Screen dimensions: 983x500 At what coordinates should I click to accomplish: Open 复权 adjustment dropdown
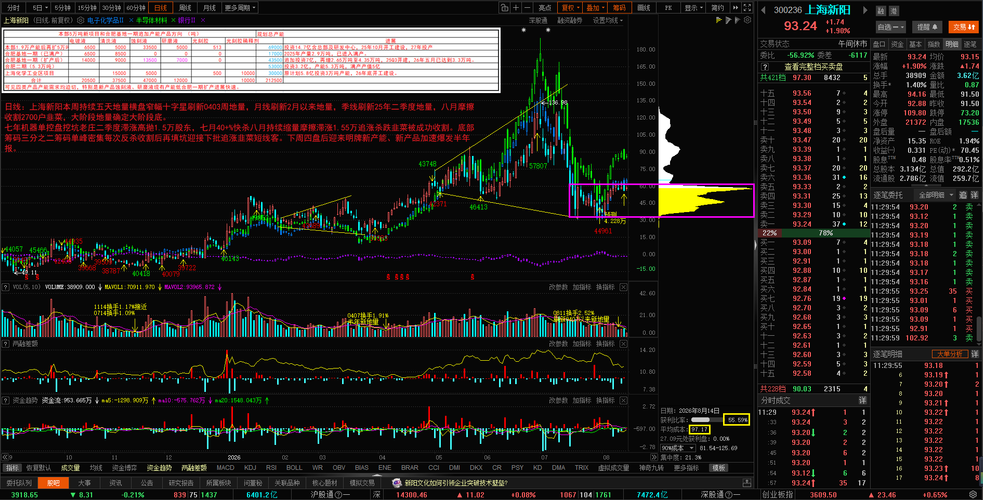coord(568,8)
